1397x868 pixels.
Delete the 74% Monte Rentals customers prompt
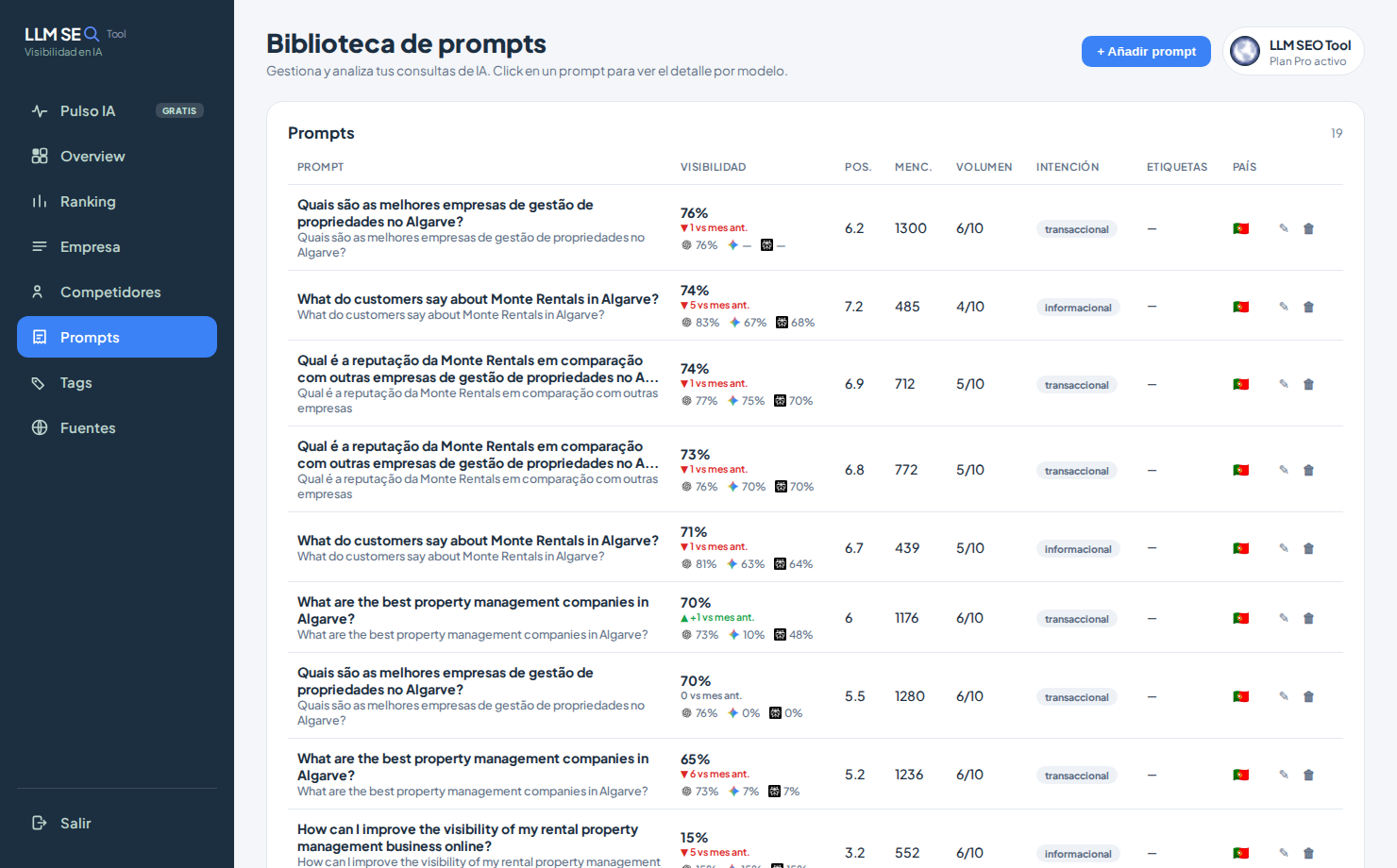coord(1308,307)
